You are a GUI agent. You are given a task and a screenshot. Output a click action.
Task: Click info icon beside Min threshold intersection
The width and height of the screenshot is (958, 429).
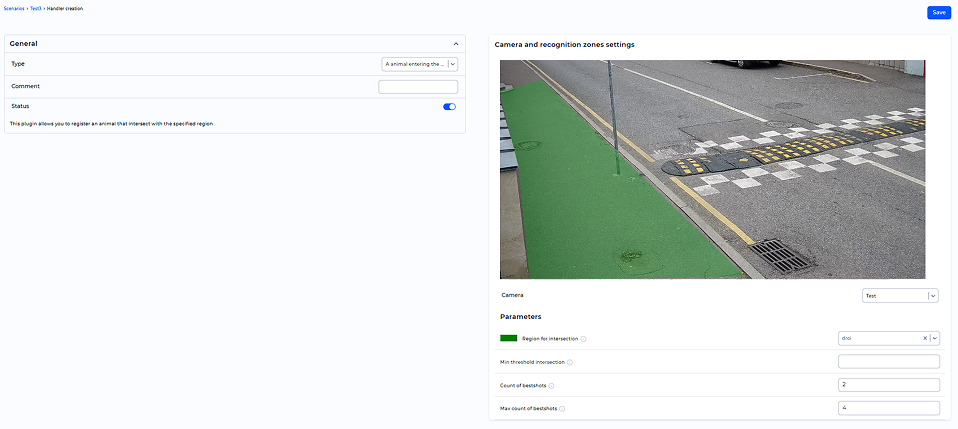pos(570,362)
